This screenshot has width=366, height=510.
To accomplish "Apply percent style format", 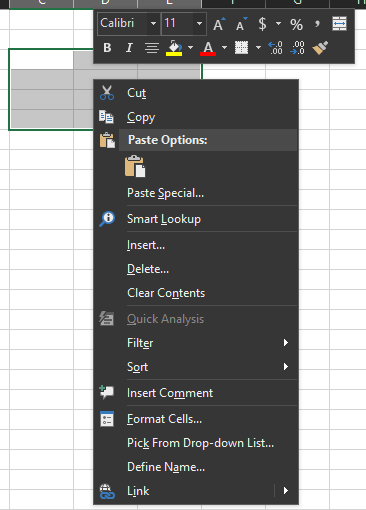I will (x=296, y=24).
